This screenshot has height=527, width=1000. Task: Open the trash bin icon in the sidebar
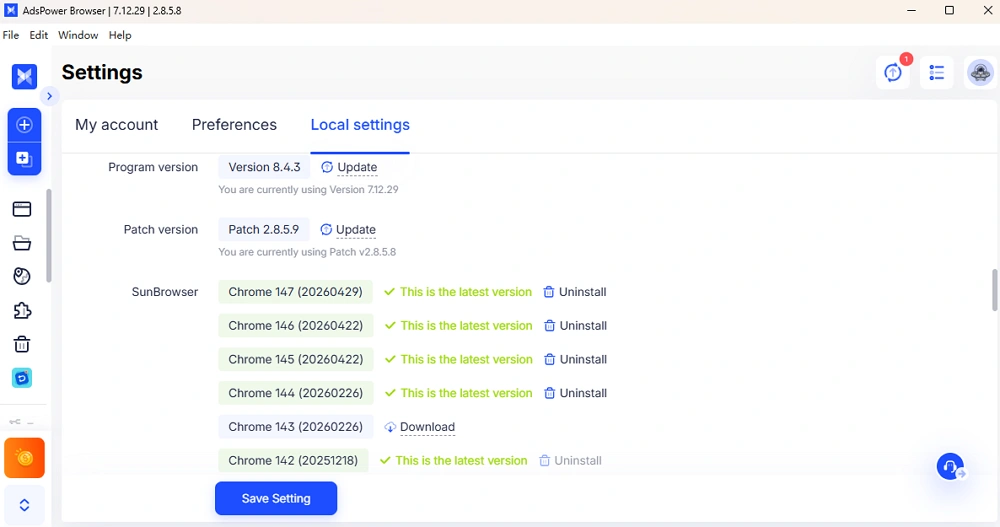[x=22, y=345]
